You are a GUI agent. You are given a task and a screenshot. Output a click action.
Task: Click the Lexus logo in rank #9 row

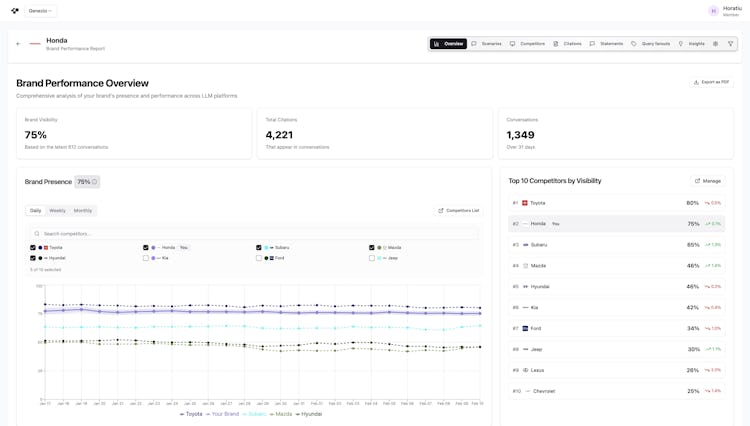click(x=526, y=370)
